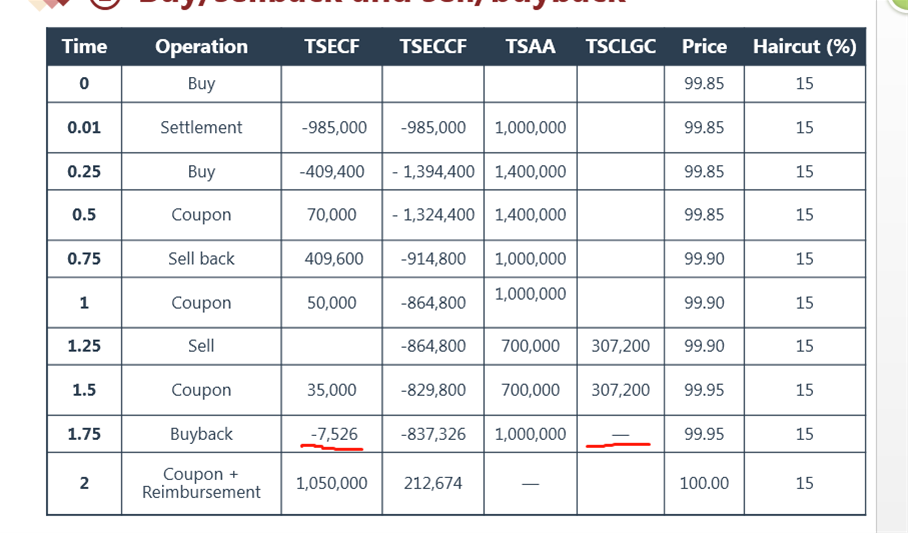Click the Time column header
The image size is (908, 533).
click(x=85, y=46)
